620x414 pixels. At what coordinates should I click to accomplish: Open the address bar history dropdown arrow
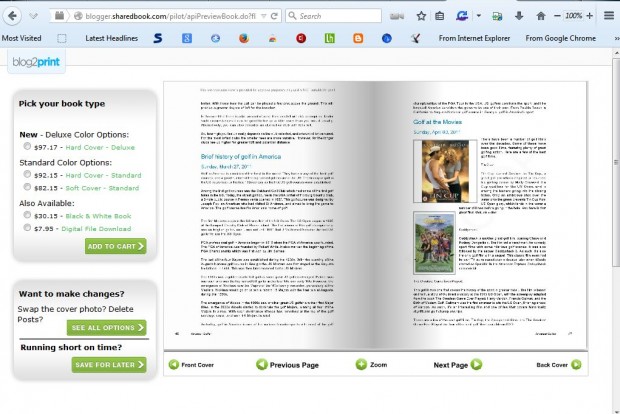(x=264, y=16)
